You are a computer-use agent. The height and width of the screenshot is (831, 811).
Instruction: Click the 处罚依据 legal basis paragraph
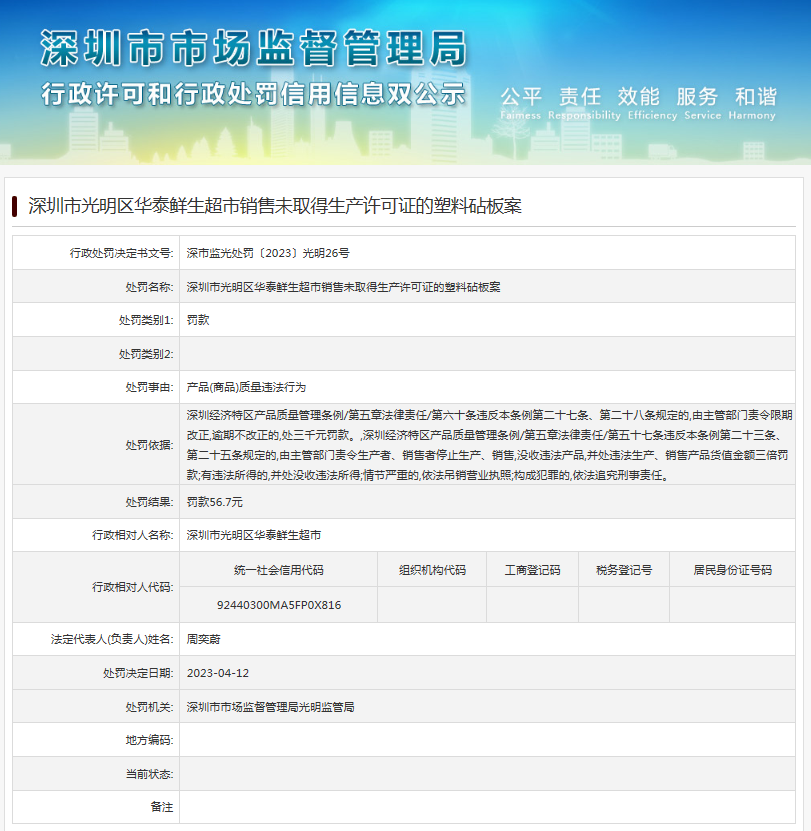pos(489,445)
